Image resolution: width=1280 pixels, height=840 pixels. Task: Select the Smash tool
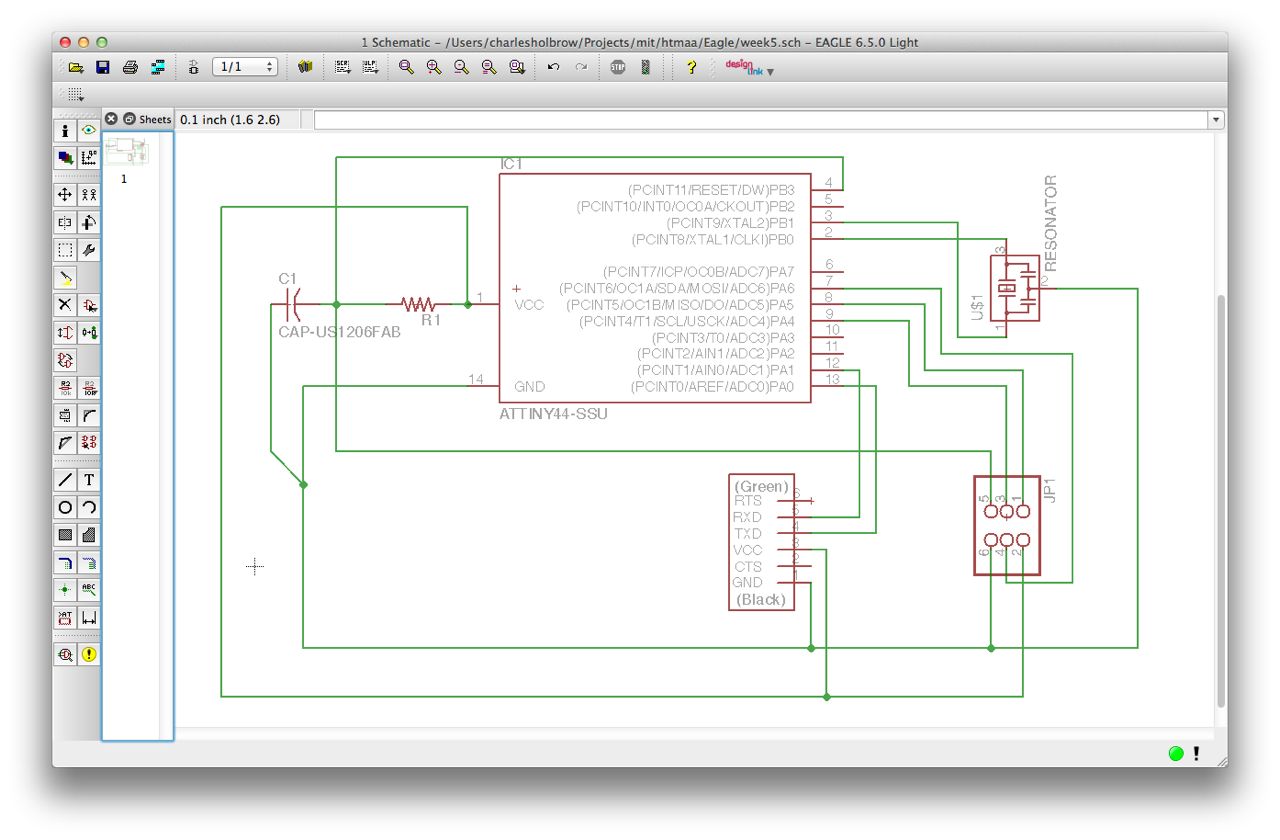[65, 414]
